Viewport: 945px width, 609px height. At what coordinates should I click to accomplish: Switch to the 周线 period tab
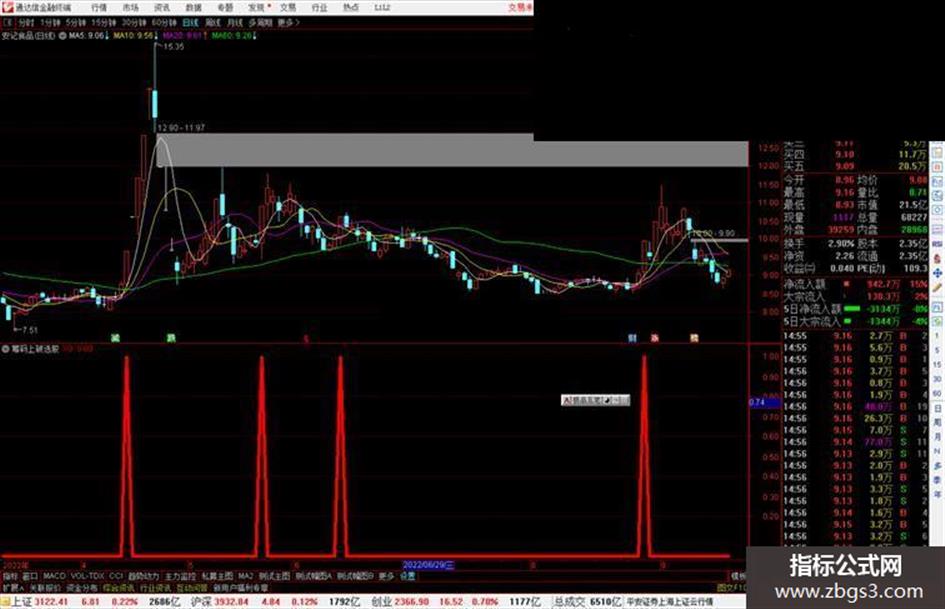pyautogui.click(x=213, y=23)
